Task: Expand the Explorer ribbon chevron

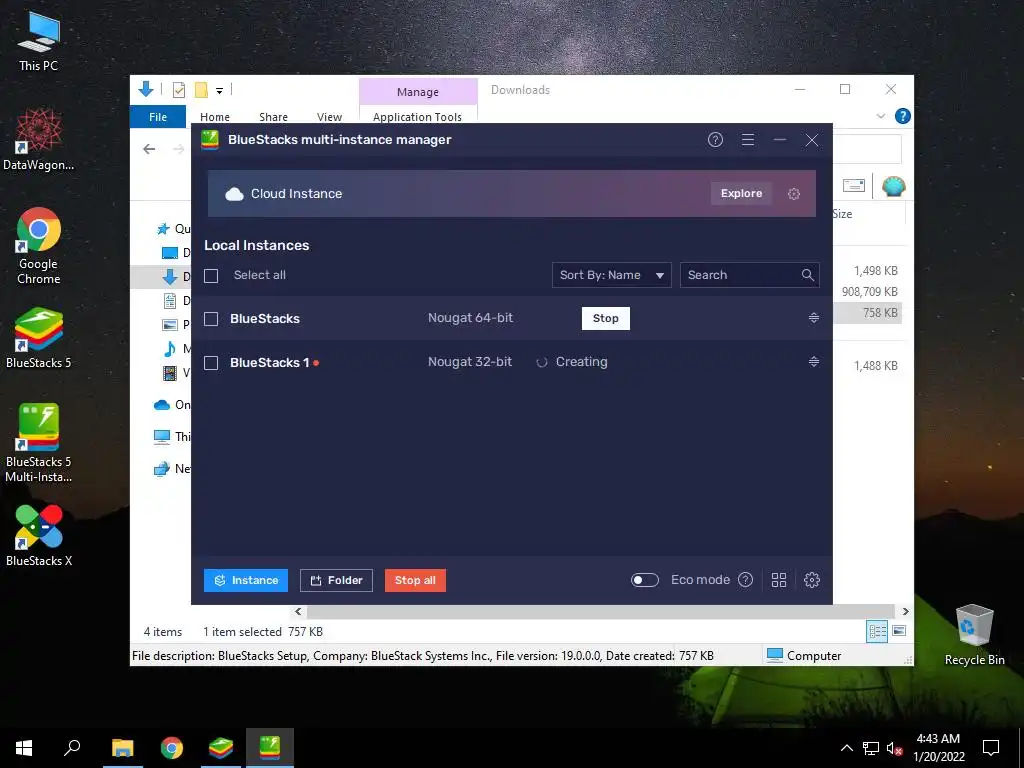Action: pyautogui.click(x=881, y=116)
